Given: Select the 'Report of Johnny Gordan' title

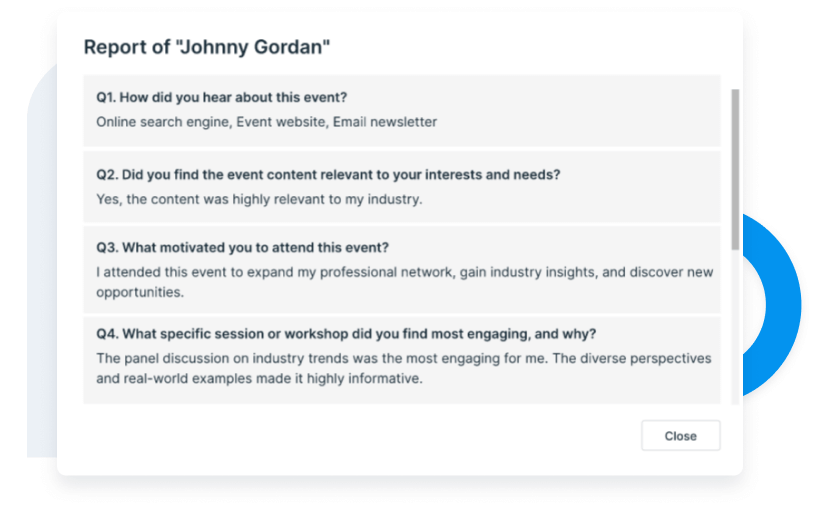Looking at the screenshot, I should [207, 47].
